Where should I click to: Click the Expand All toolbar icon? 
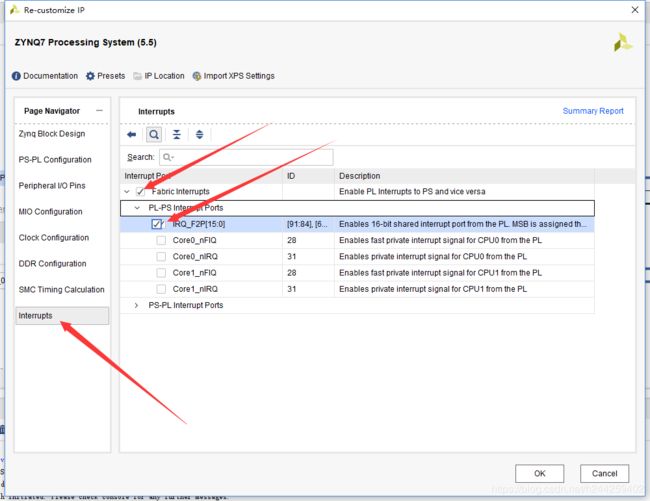point(199,135)
